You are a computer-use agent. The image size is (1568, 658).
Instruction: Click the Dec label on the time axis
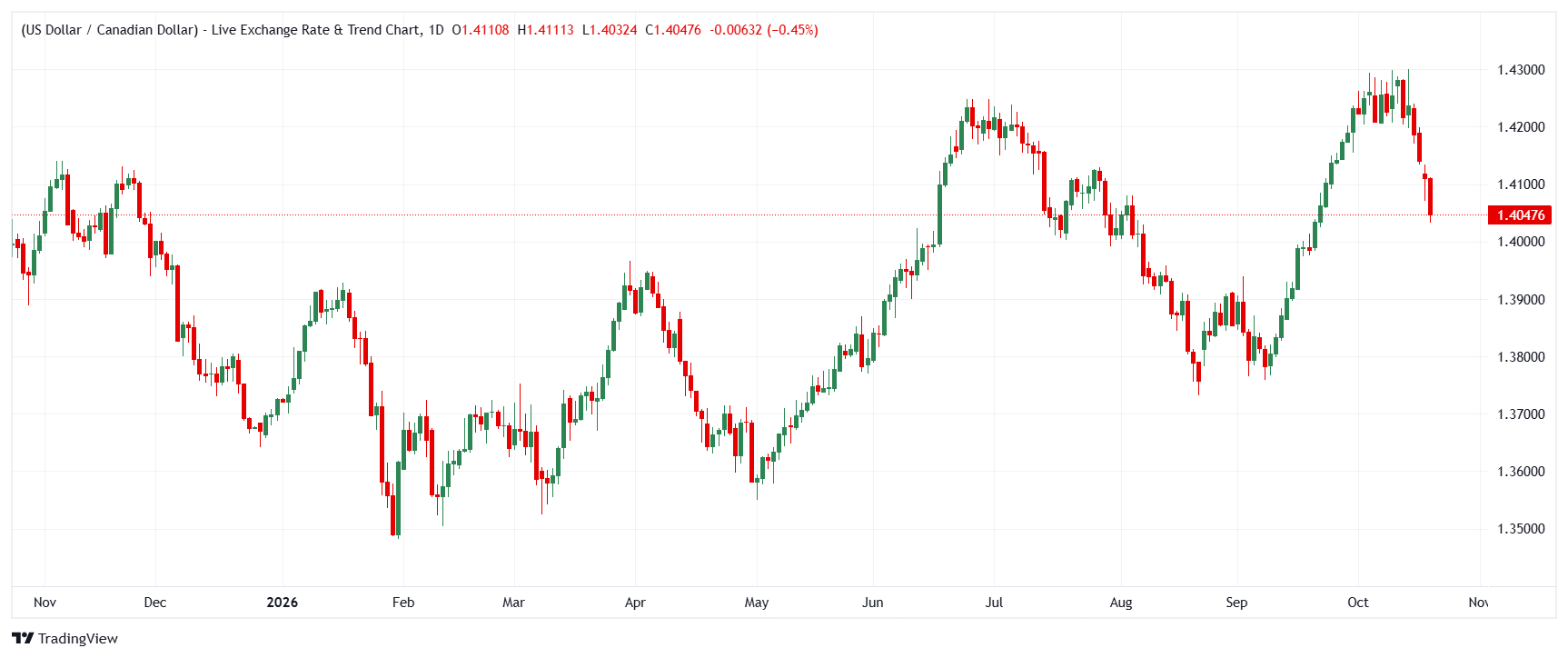[155, 603]
